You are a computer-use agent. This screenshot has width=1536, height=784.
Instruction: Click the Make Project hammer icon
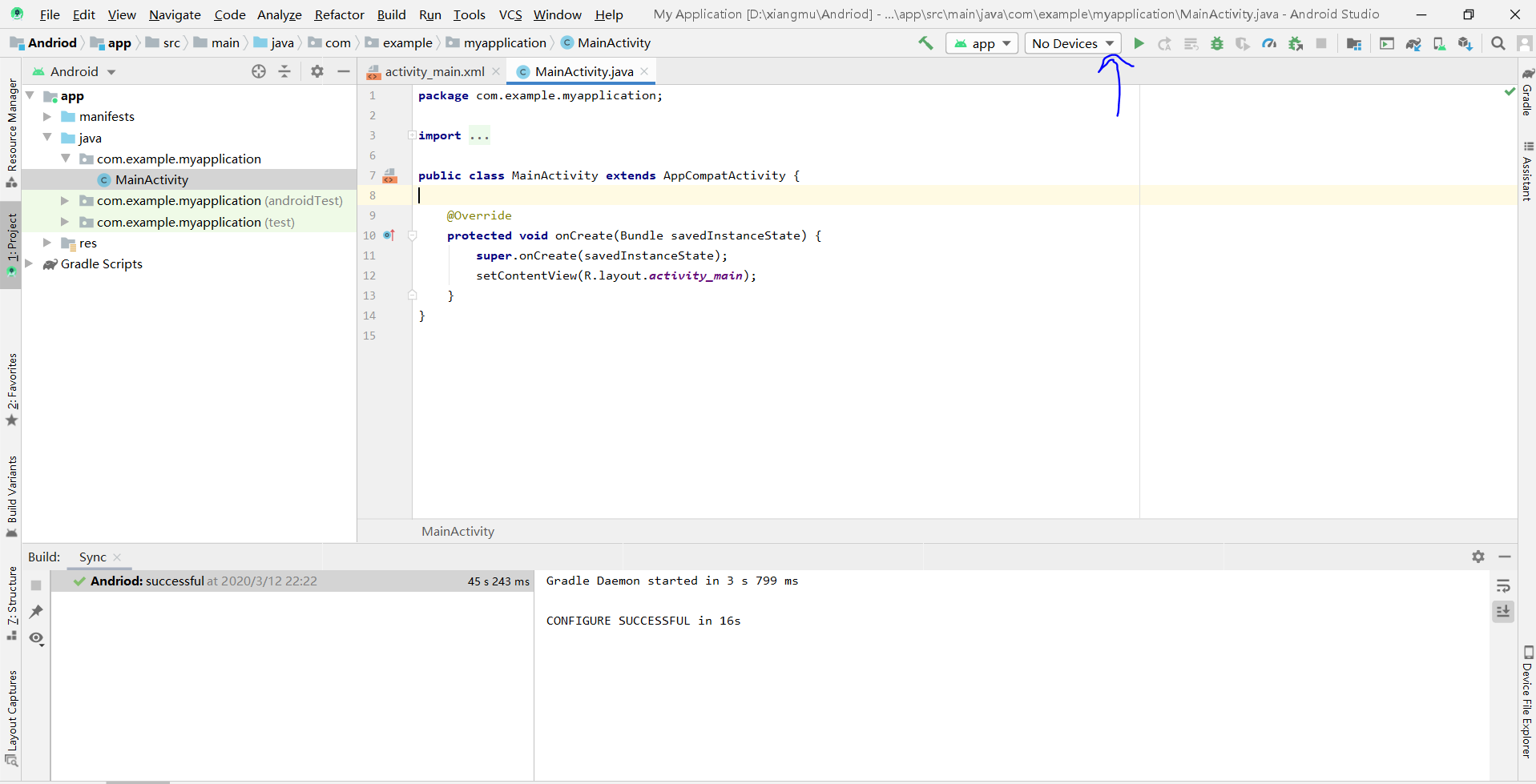pyautogui.click(x=925, y=43)
